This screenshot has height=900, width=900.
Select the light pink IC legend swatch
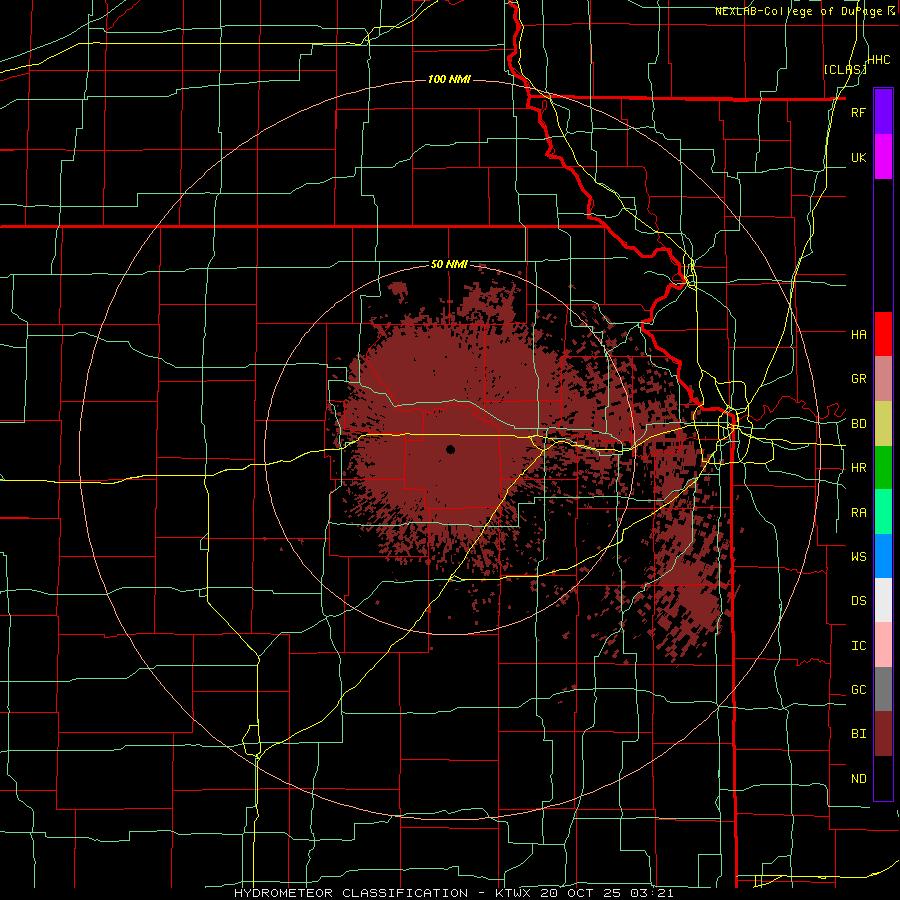(883, 645)
